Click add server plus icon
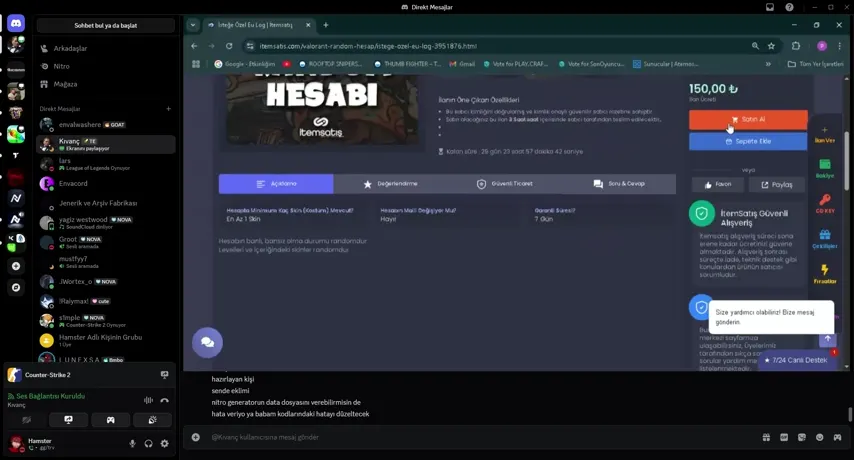Screen dimensions: 854x460 16,266
